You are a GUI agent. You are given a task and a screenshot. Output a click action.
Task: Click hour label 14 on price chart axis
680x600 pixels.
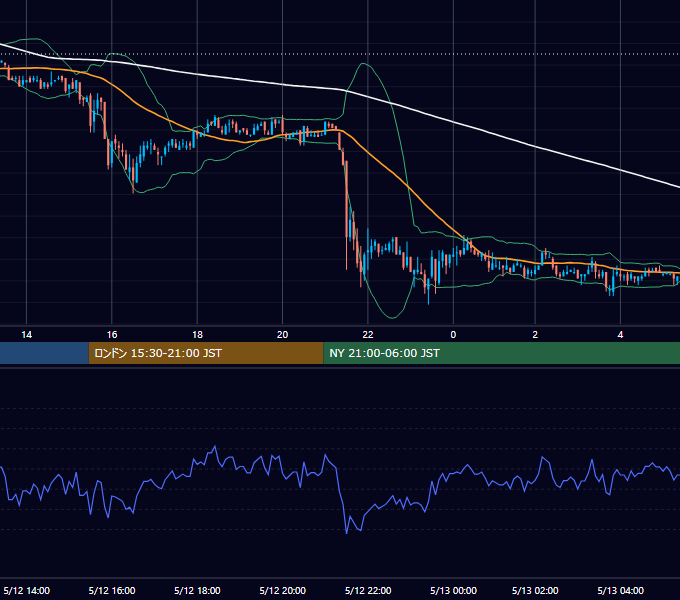[26, 334]
